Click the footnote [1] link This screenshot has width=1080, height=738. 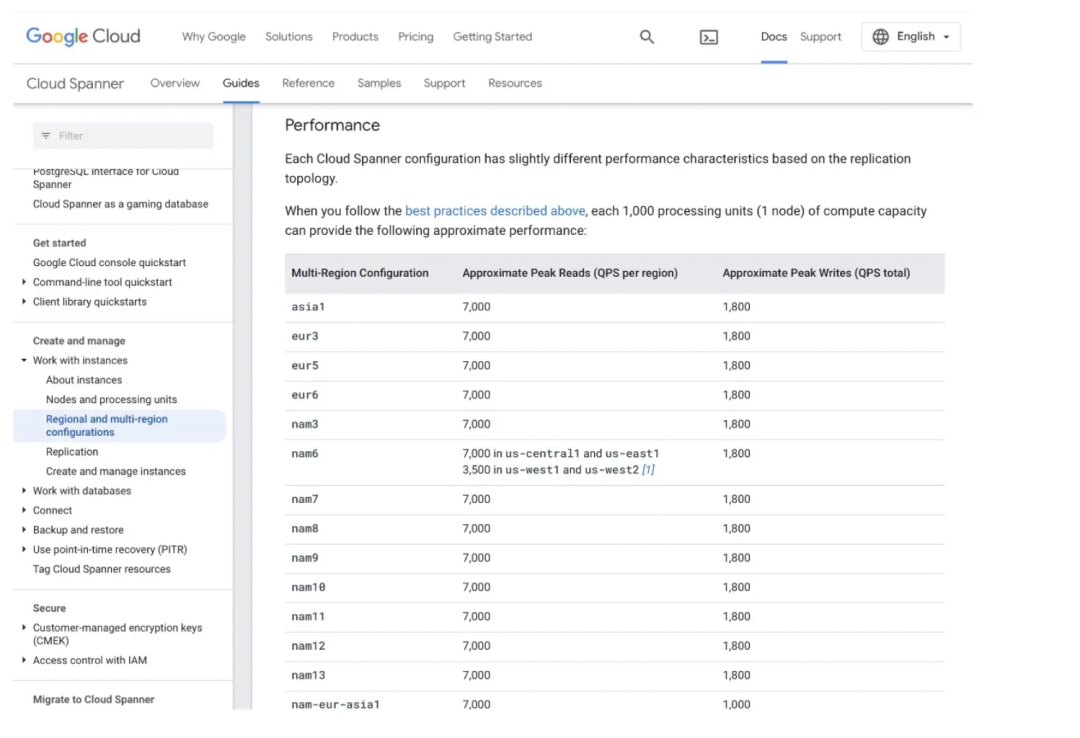(648, 470)
